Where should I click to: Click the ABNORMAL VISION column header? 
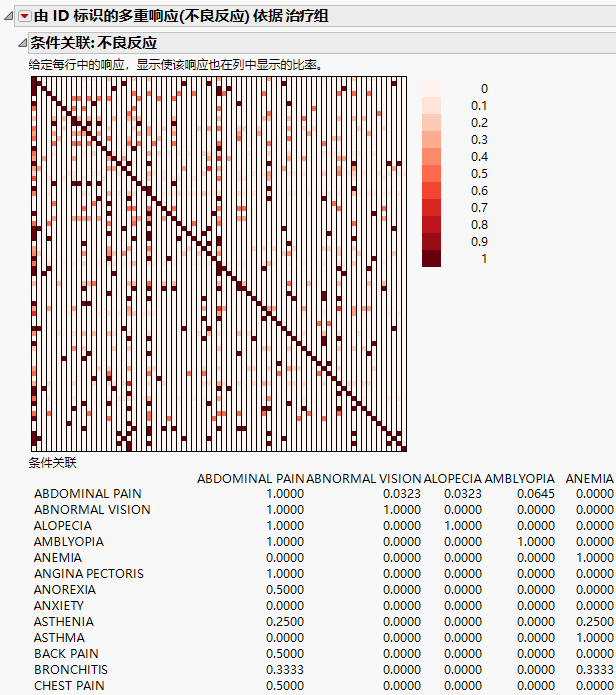click(x=363, y=479)
